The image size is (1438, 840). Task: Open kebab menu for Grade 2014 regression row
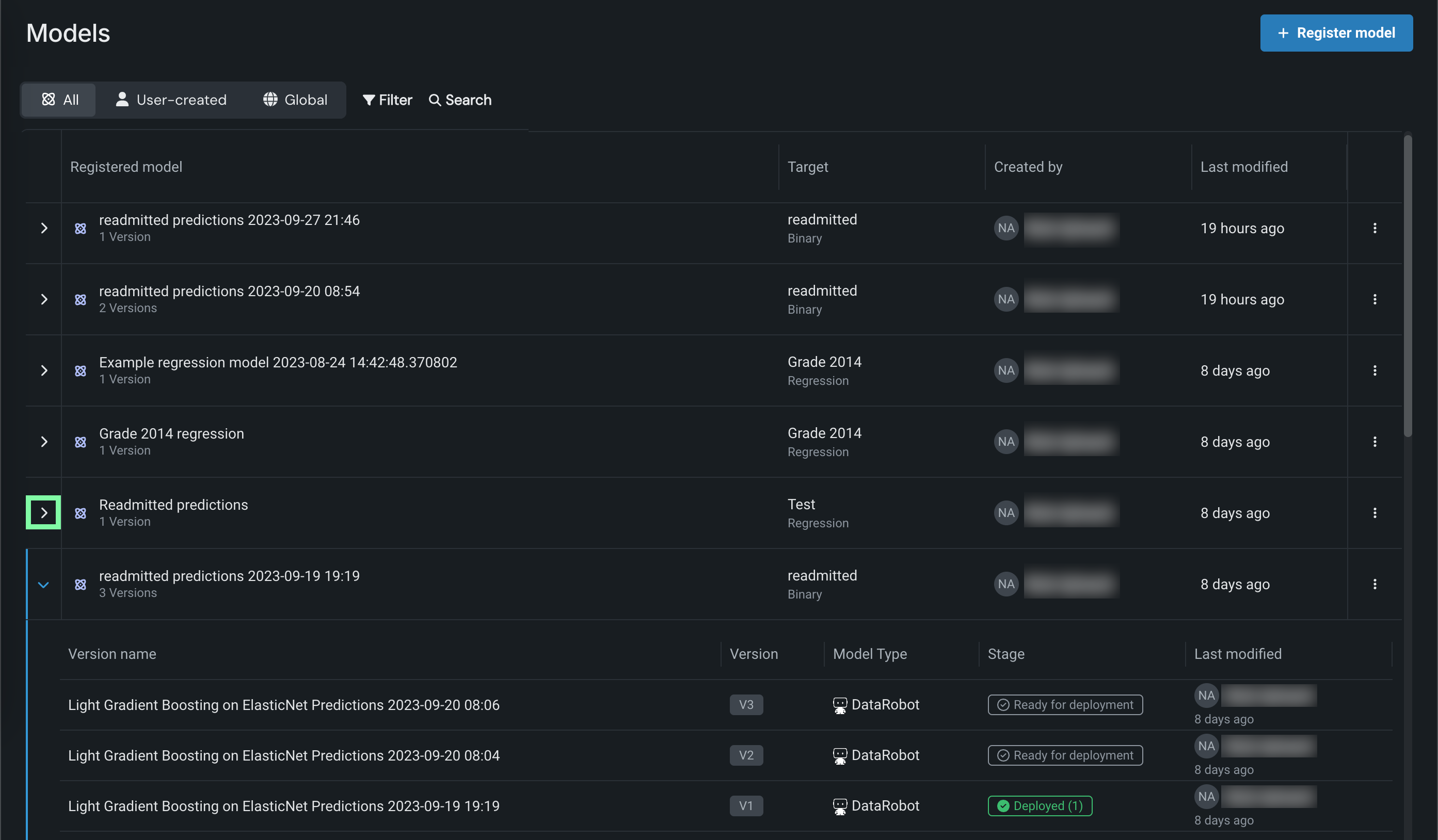[1374, 441]
